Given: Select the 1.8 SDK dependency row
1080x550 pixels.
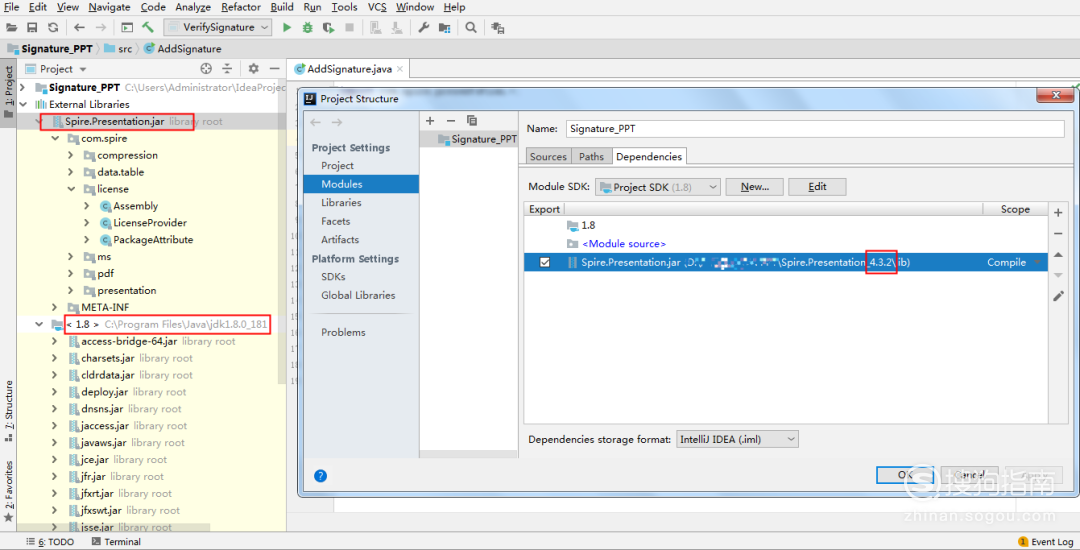Looking at the screenshot, I should [785, 225].
